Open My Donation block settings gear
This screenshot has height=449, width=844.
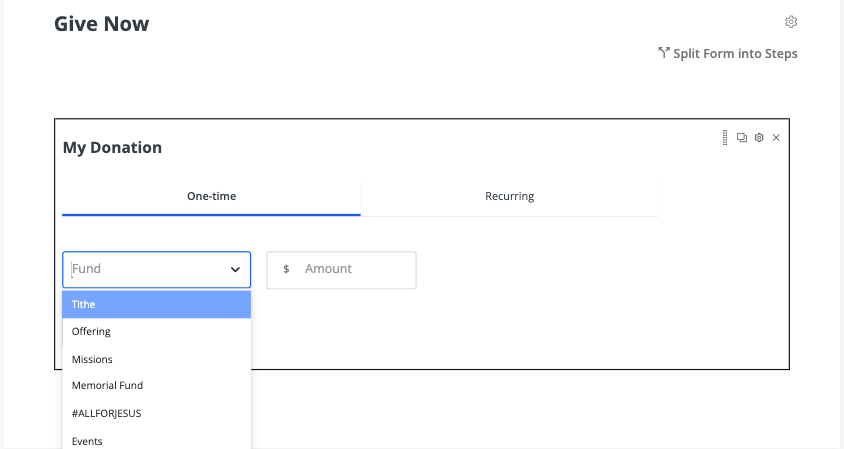pyautogui.click(x=759, y=137)
